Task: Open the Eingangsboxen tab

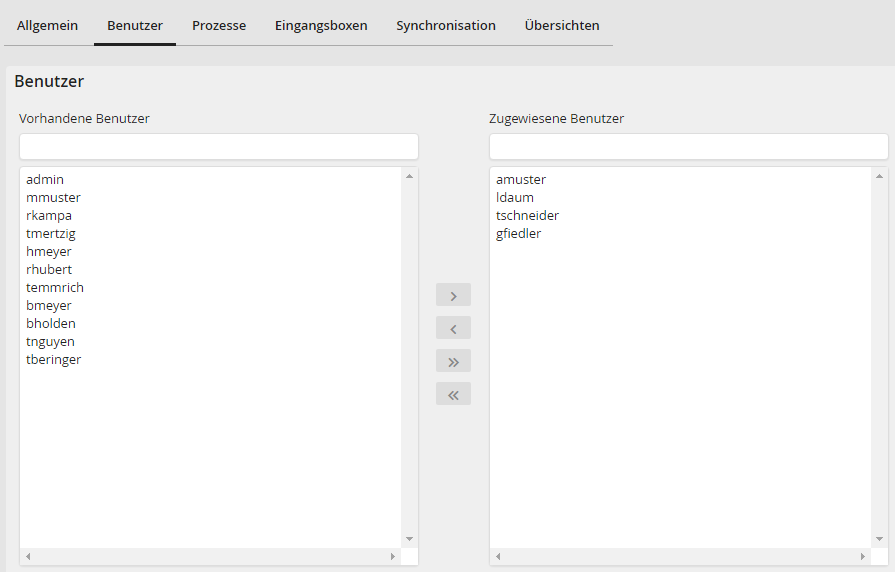Action: point(321,25)
